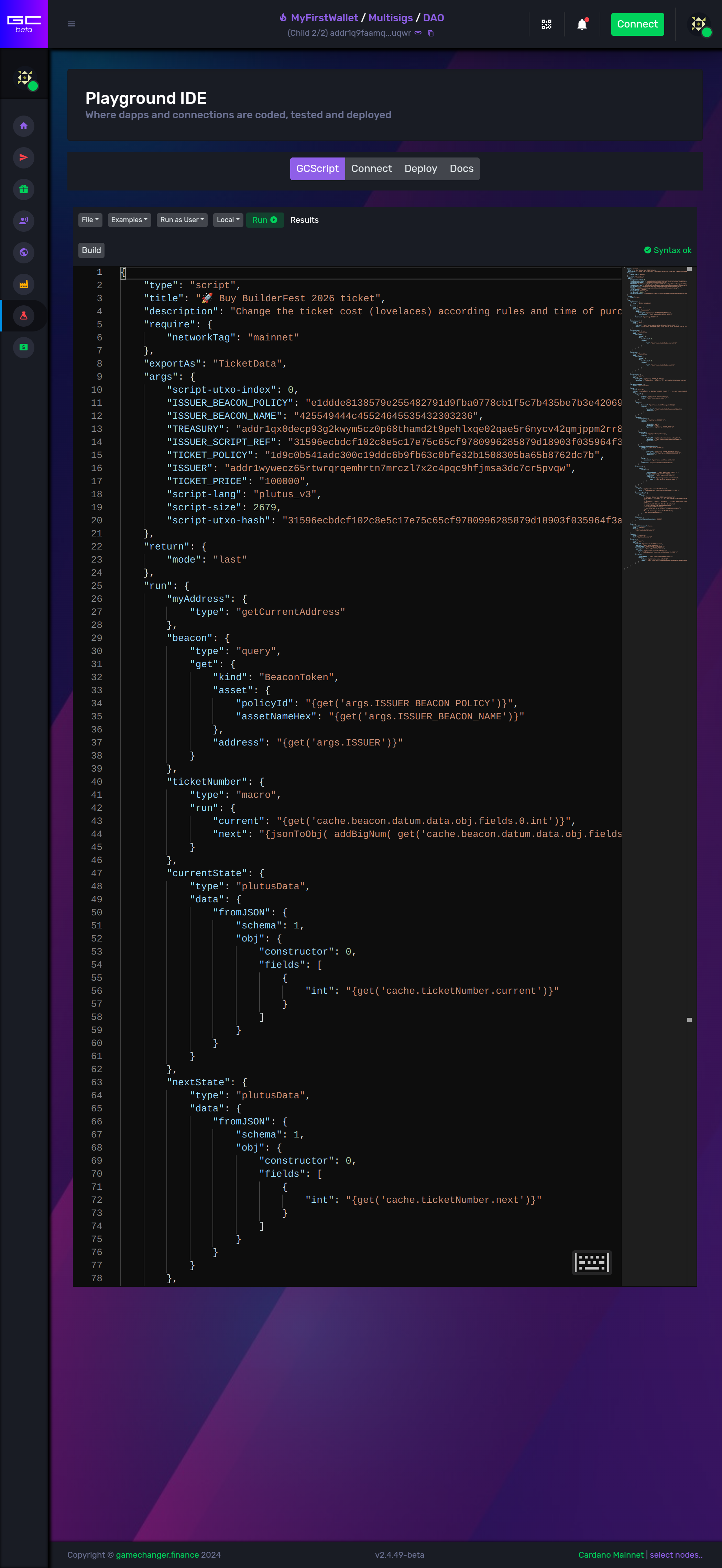Open the Deploy tab
This screenshot has height=1568, width=722.
(421, 168)
